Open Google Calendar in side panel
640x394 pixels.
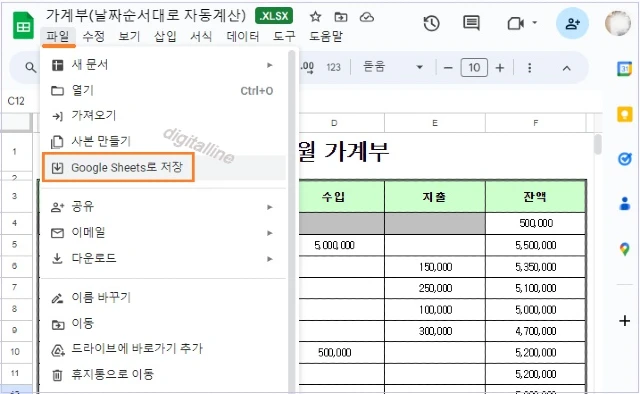[624, 69]
